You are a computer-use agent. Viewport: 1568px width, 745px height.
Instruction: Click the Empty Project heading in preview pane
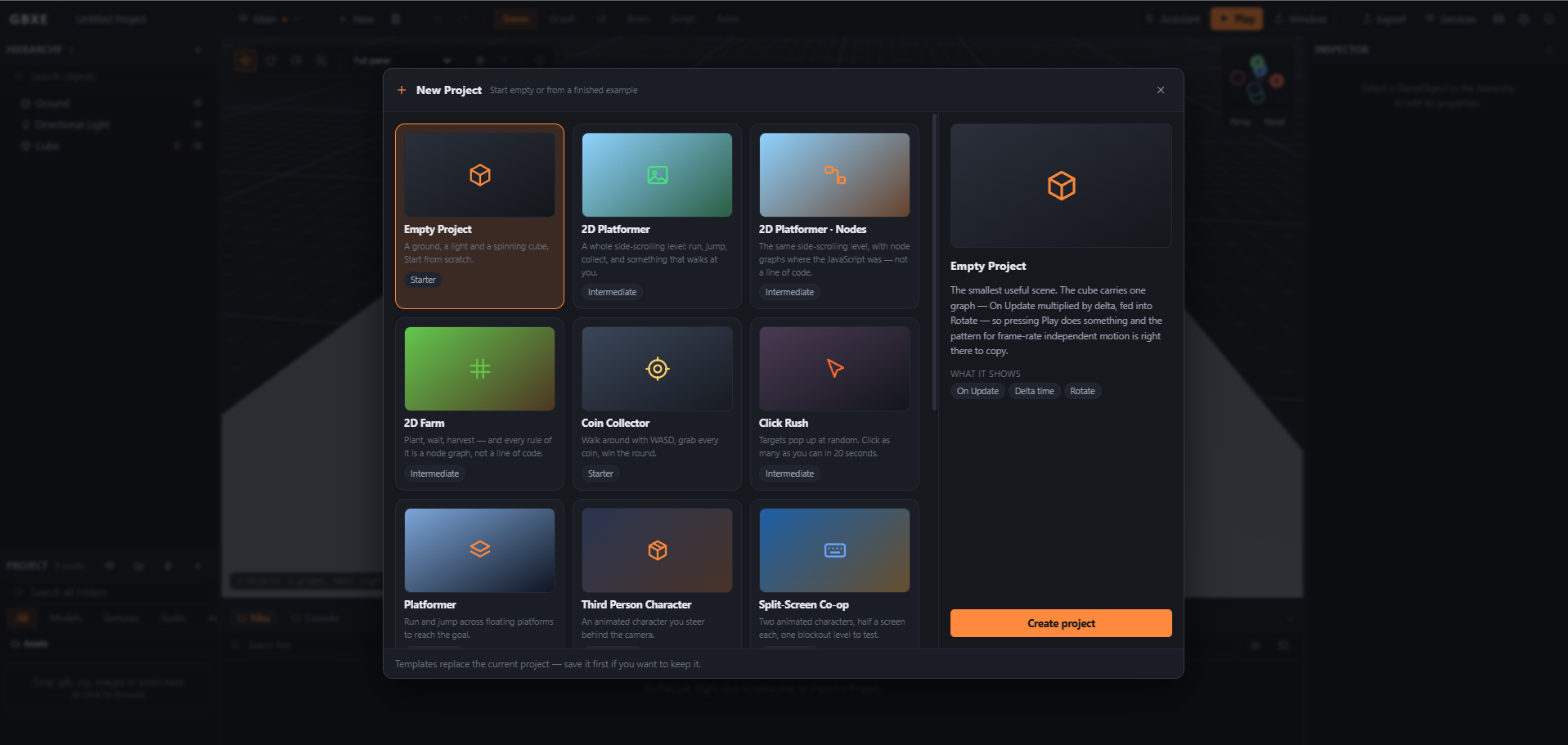tap(988, 267)
